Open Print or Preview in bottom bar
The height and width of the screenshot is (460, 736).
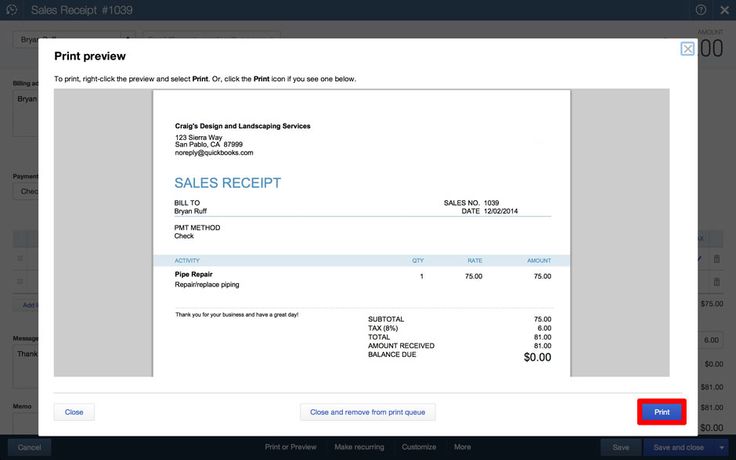coord(291,447)
